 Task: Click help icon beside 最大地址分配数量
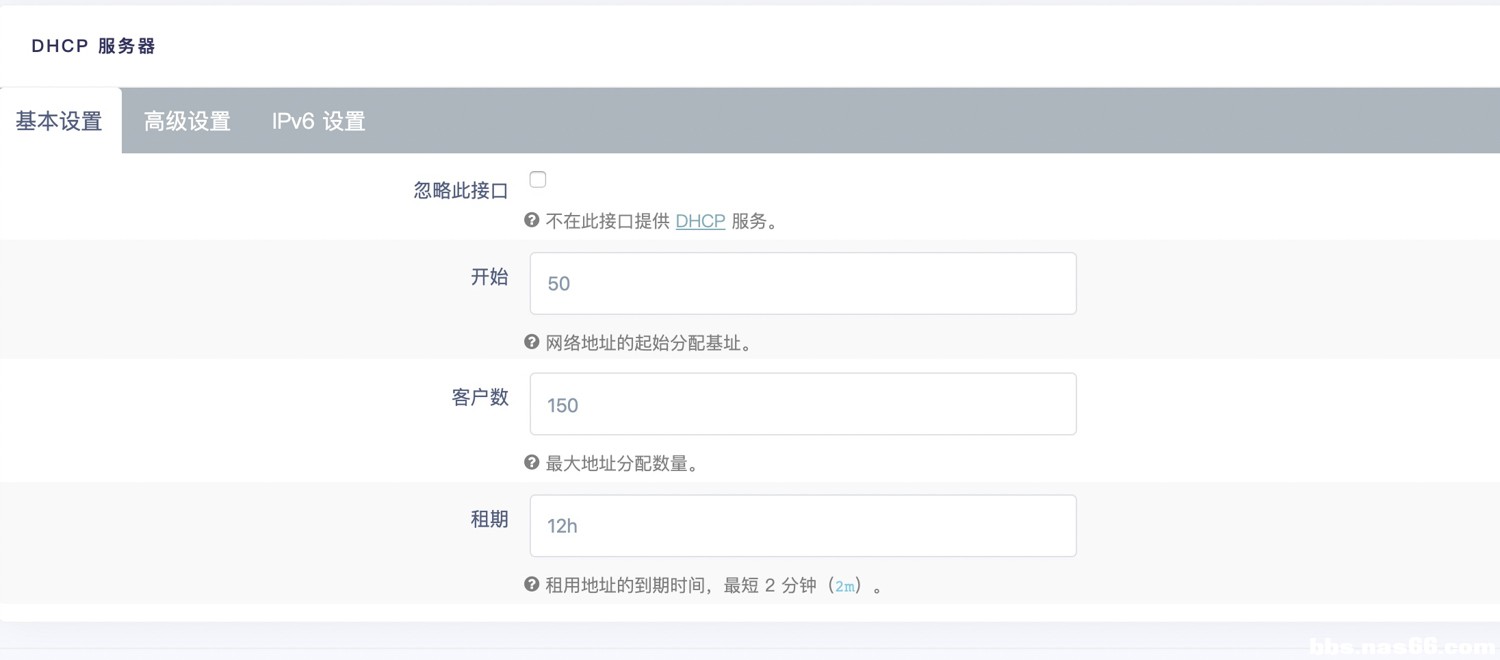click(532, 463)
